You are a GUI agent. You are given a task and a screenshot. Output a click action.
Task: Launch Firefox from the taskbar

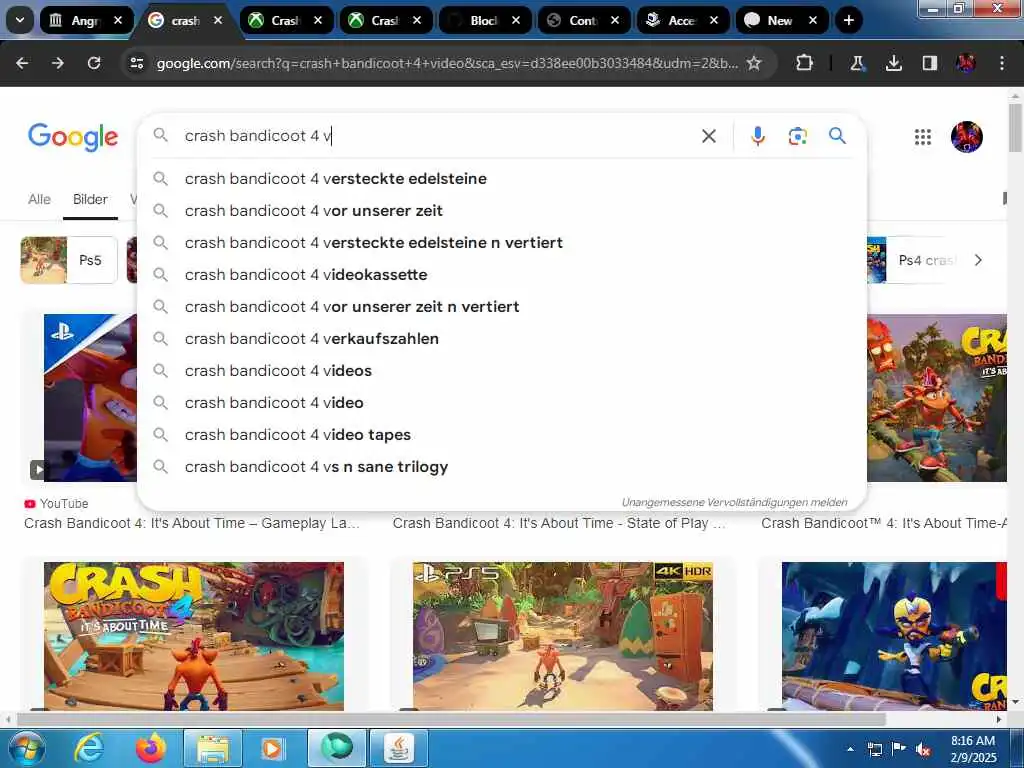tap(151, 748)
